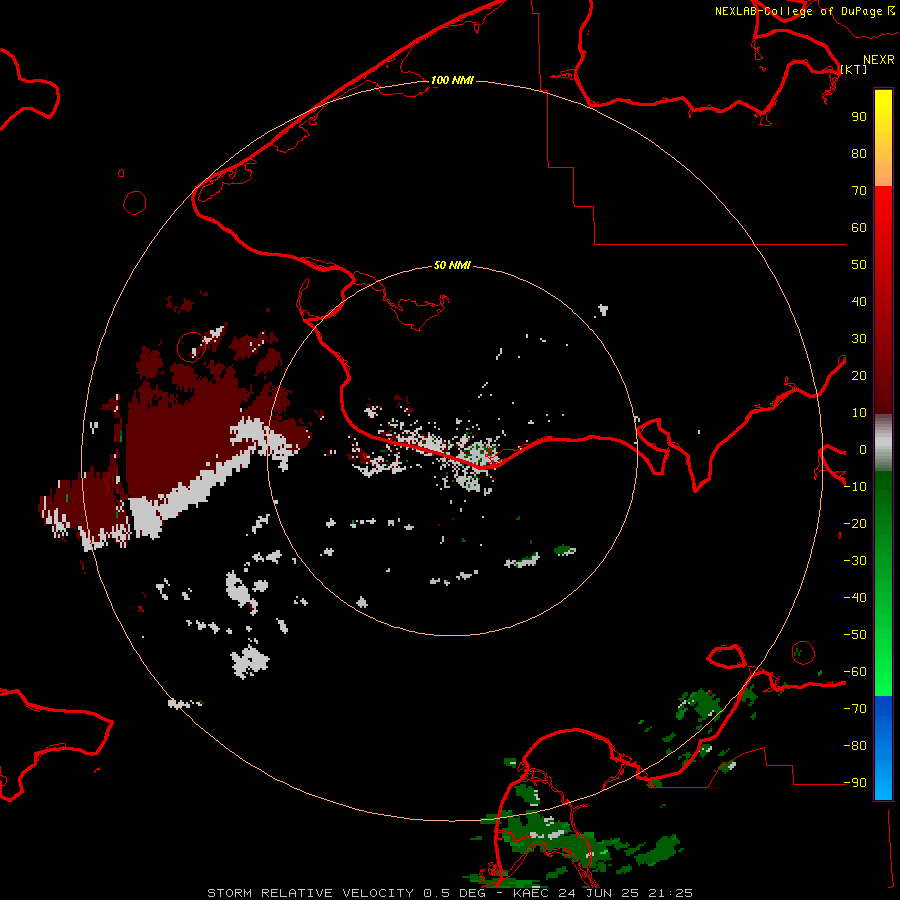The image size is (900, 900).
Task: Click the -90 value on velocity scale
Action: tap(855, 783)
